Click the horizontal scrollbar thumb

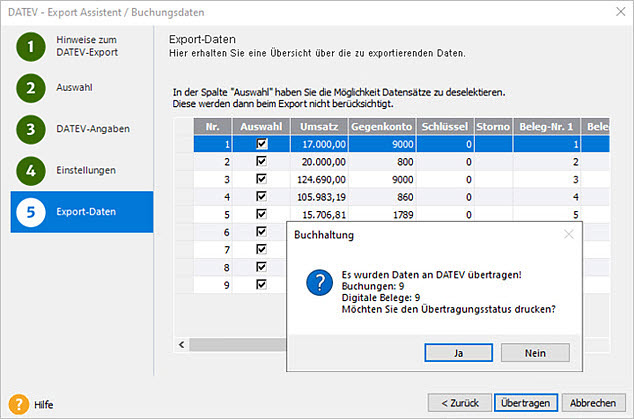(238, 345)
